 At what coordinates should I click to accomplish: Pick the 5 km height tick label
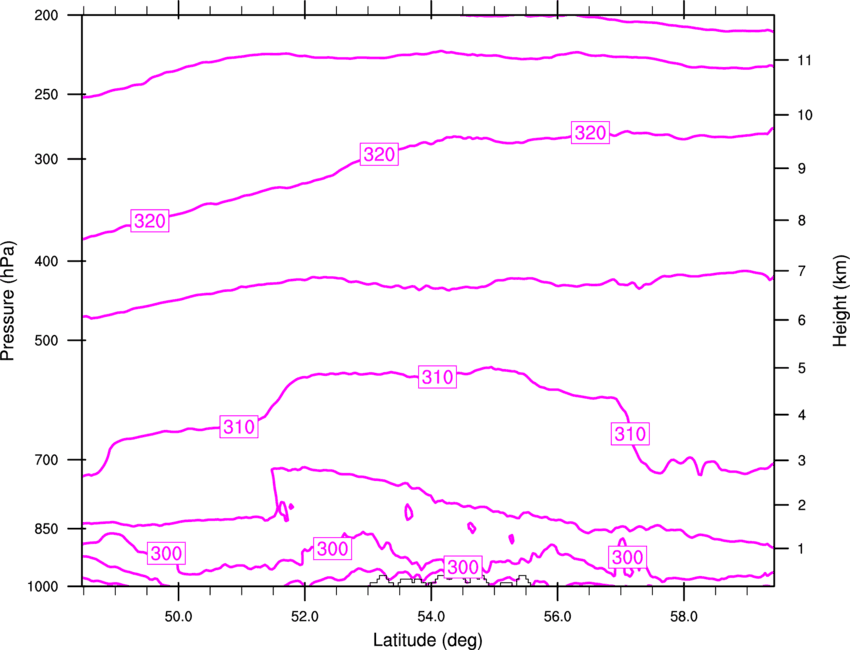pos(802,368)
